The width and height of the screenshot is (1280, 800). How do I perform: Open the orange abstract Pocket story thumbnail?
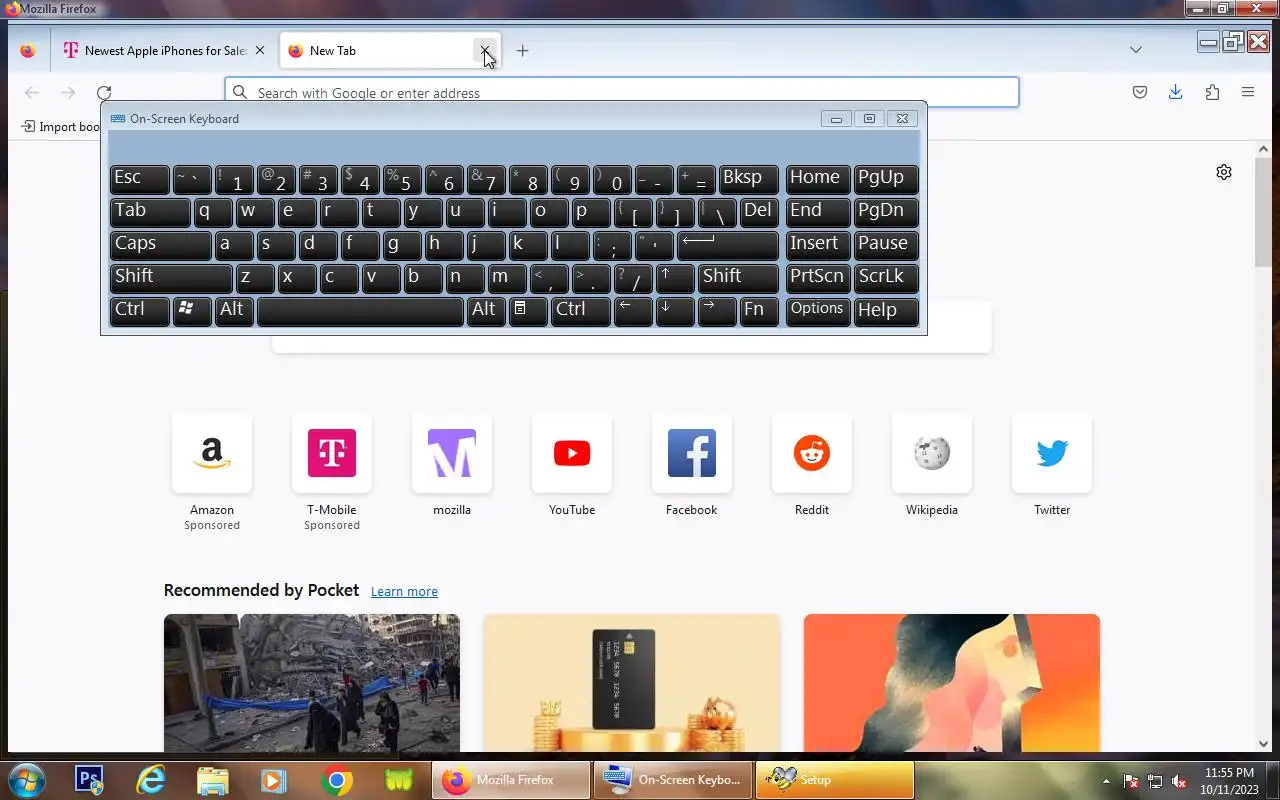tap(952, 683)
